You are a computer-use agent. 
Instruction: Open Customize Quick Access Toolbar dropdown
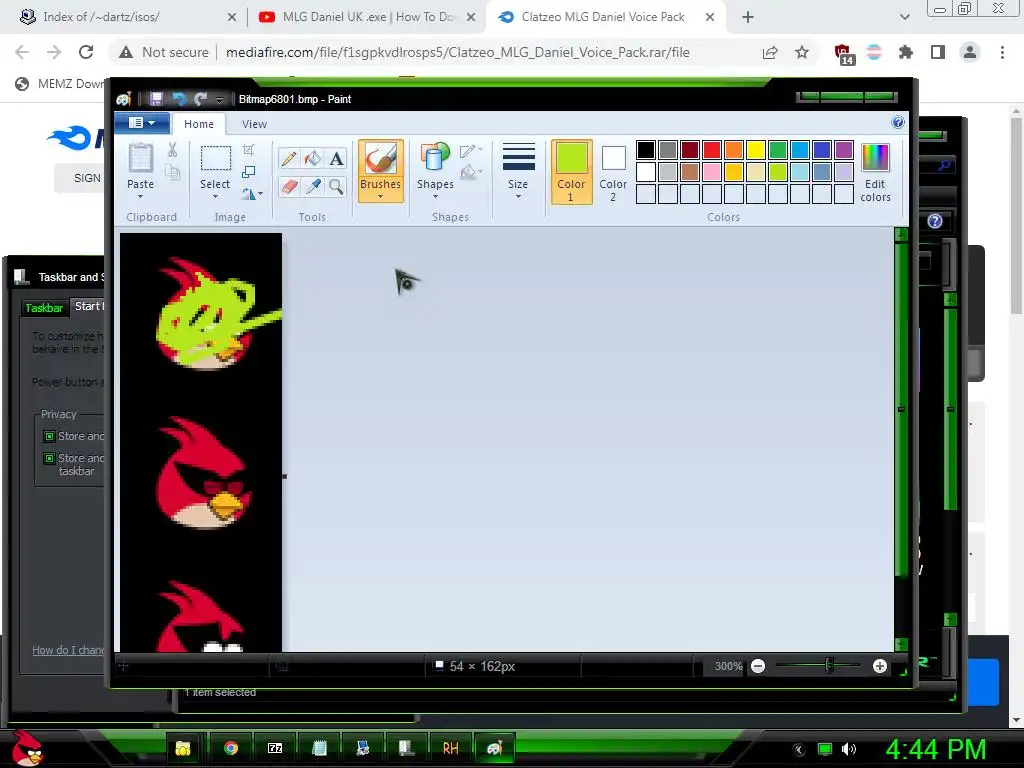219,100
